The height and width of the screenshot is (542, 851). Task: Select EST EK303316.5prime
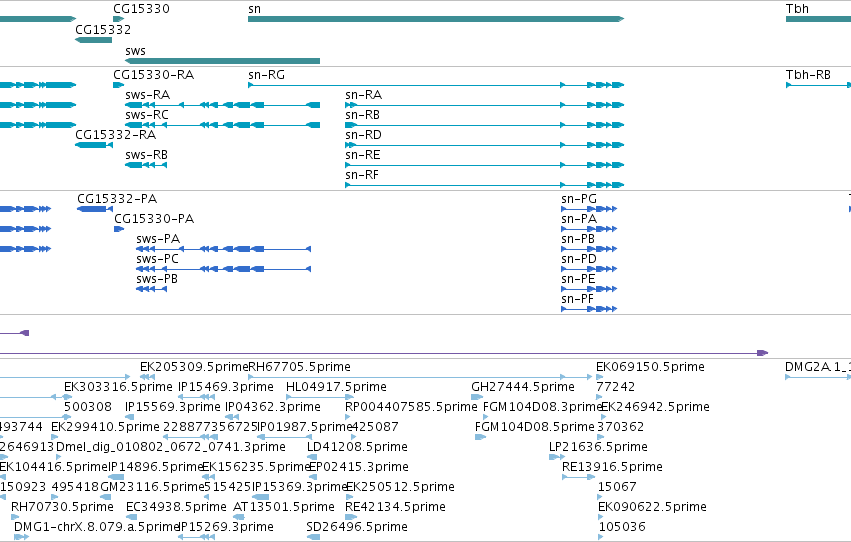118,387
